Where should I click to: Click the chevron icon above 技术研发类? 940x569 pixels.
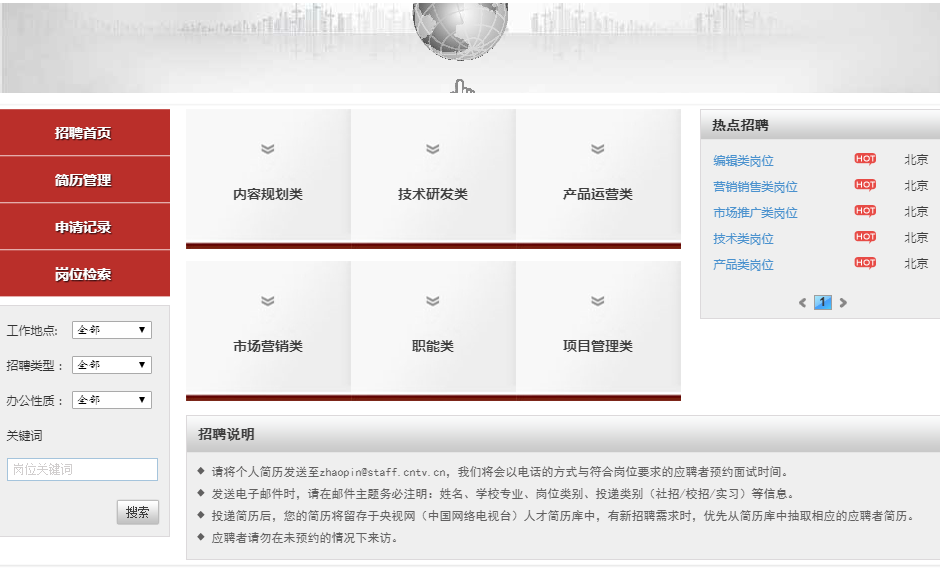tap(433, 149)
